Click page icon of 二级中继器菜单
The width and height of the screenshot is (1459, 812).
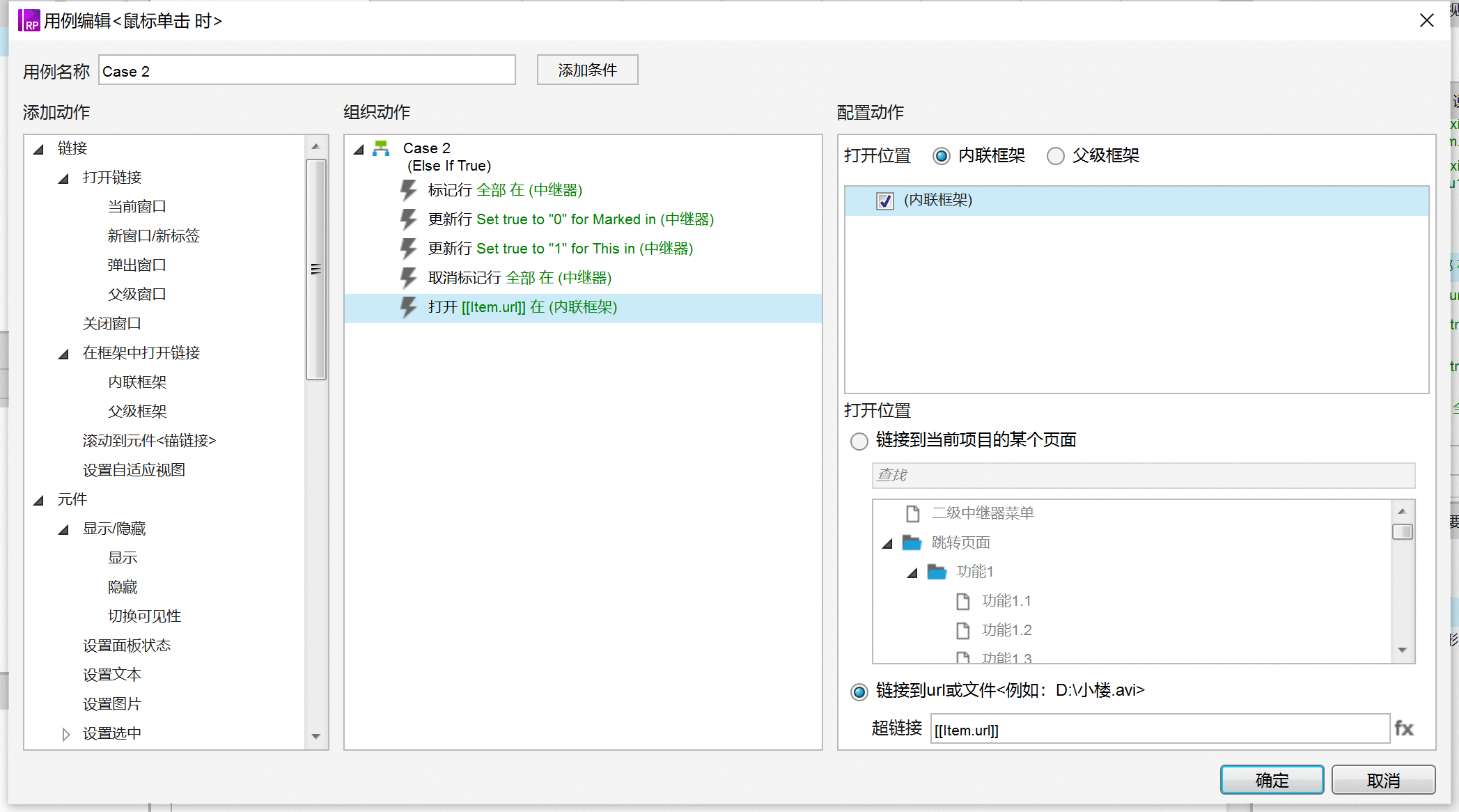[x=913, y=513]
